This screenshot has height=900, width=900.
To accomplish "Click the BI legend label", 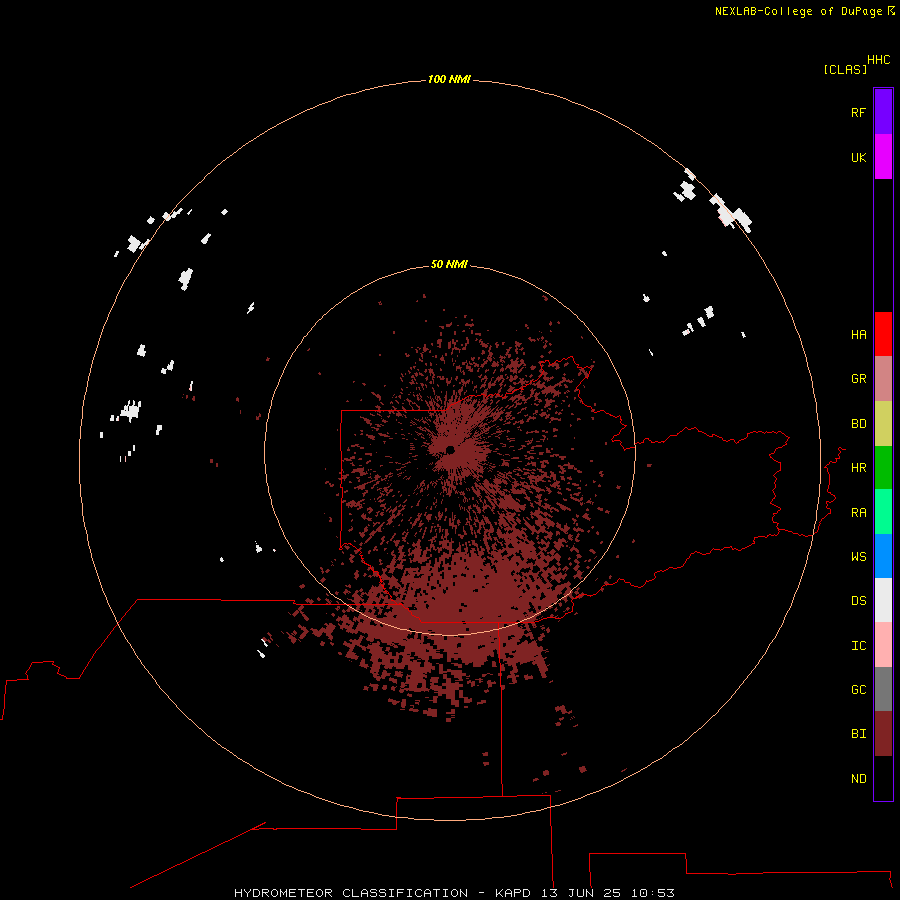I will point(858,734).
